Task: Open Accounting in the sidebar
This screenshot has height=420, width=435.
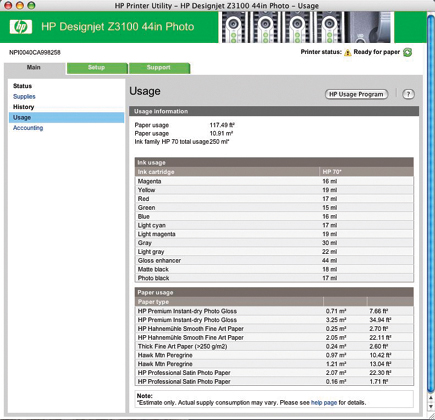Action: 28,128
